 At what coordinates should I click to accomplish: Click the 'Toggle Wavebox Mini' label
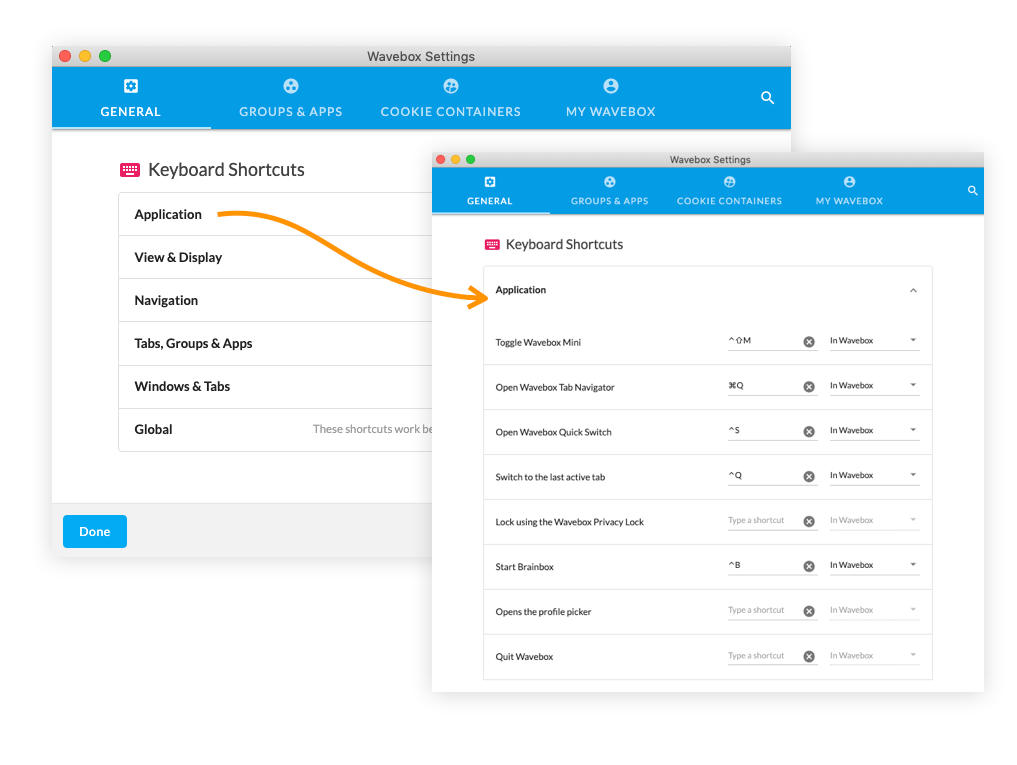[538, 343]
